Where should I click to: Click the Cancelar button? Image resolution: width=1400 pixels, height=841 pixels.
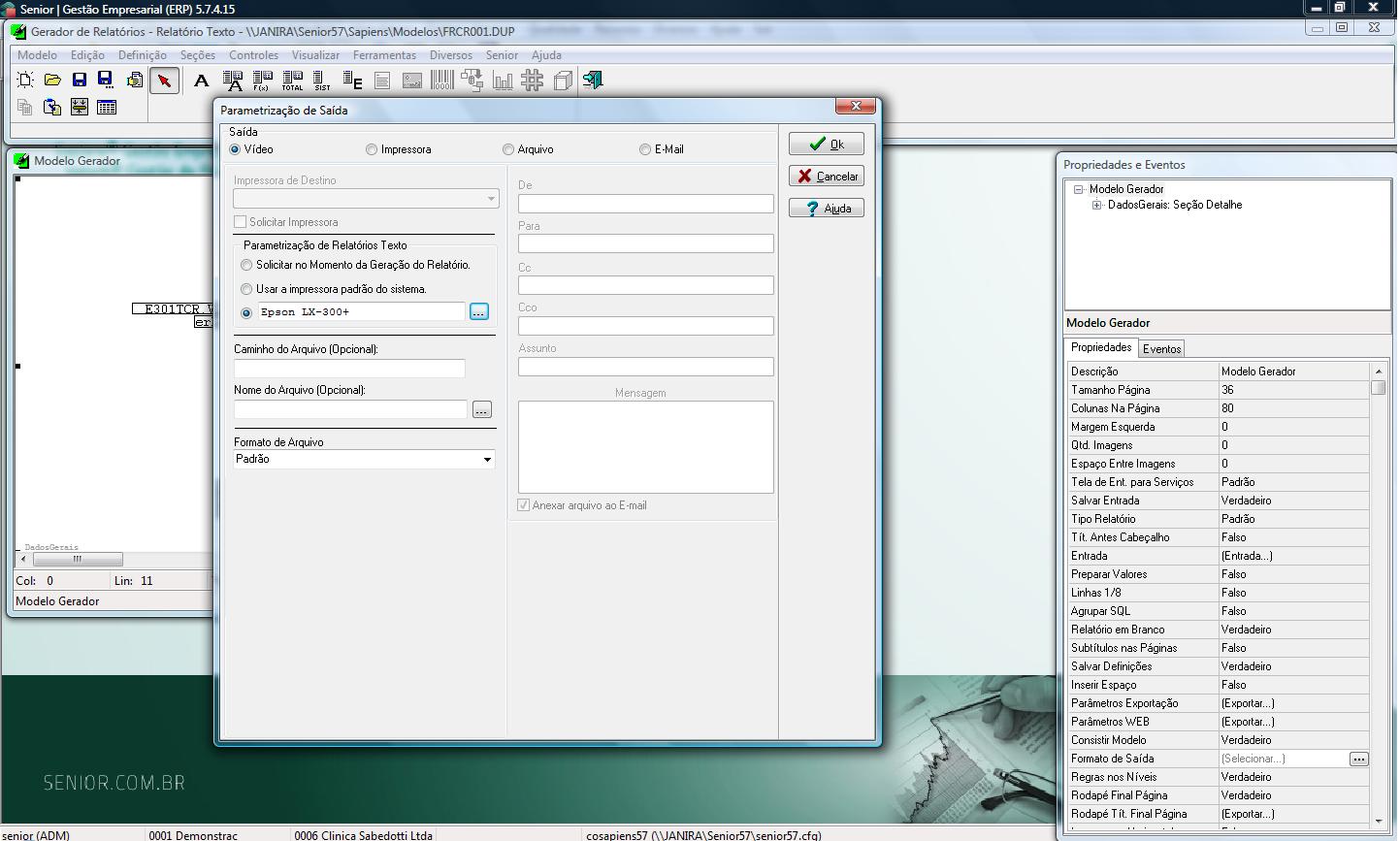click(827, 177)
